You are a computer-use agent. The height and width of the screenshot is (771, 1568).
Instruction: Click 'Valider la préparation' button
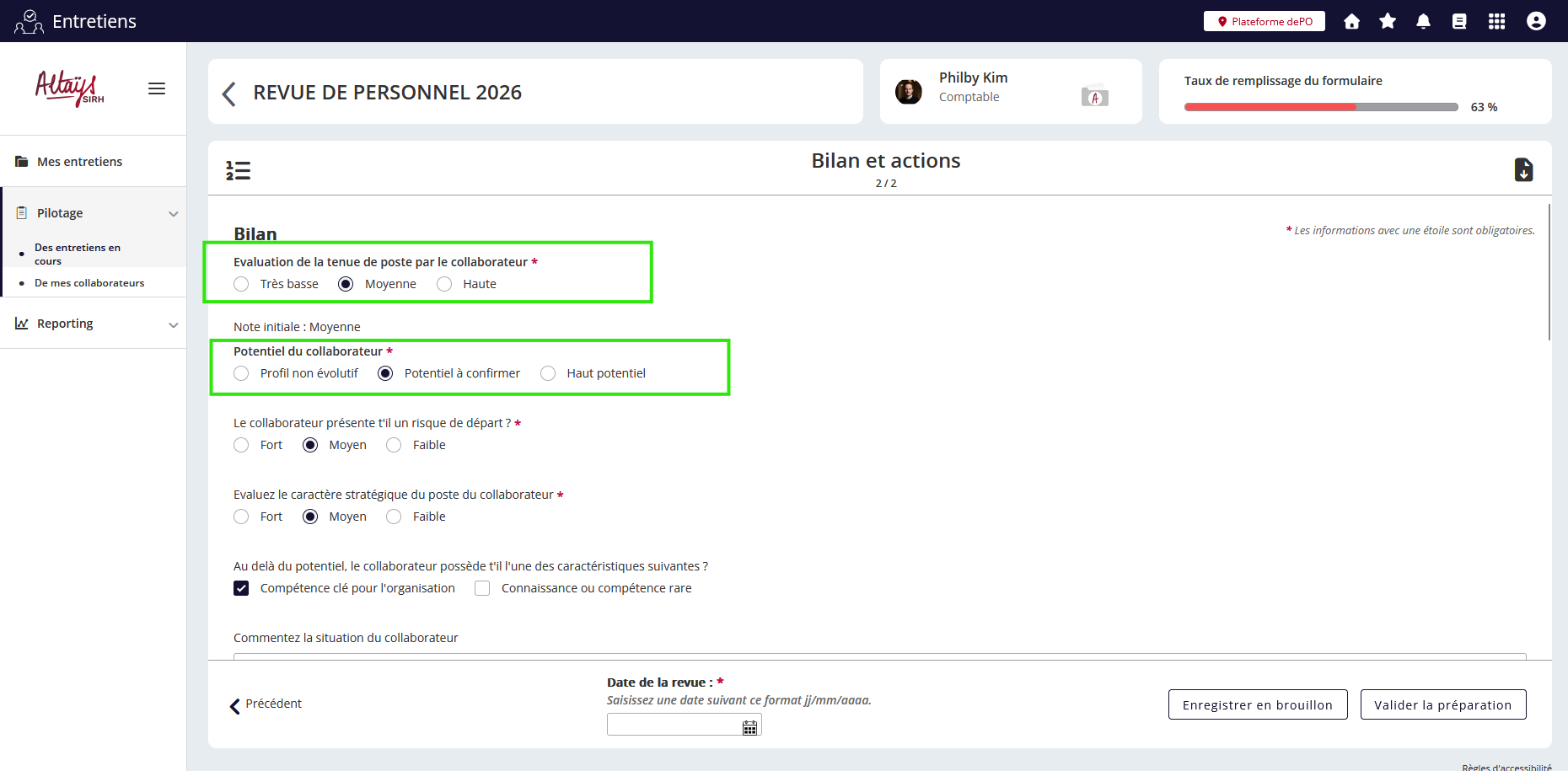point(1442,704)
